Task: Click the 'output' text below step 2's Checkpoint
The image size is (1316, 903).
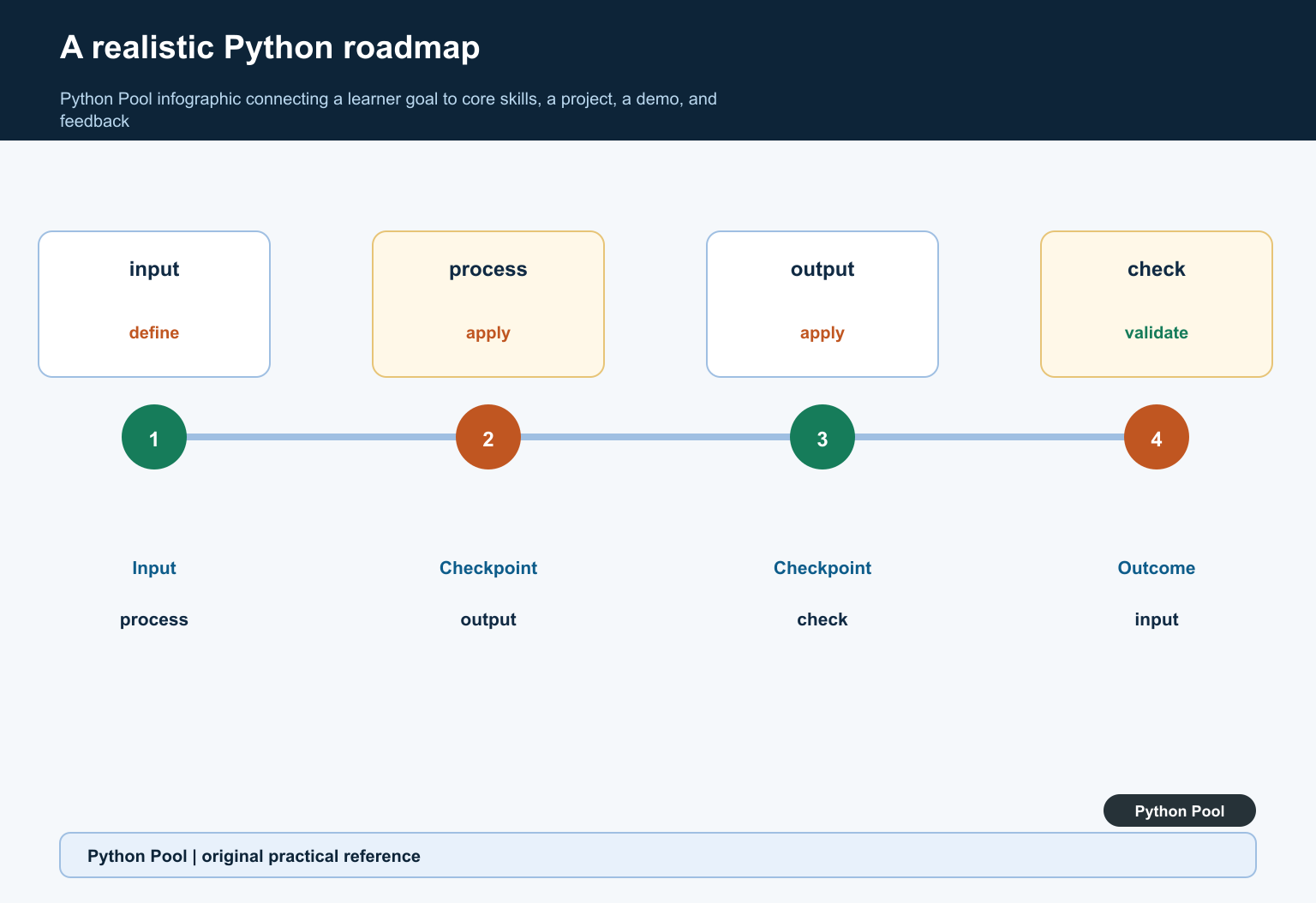Action: [x=488, y=619]
